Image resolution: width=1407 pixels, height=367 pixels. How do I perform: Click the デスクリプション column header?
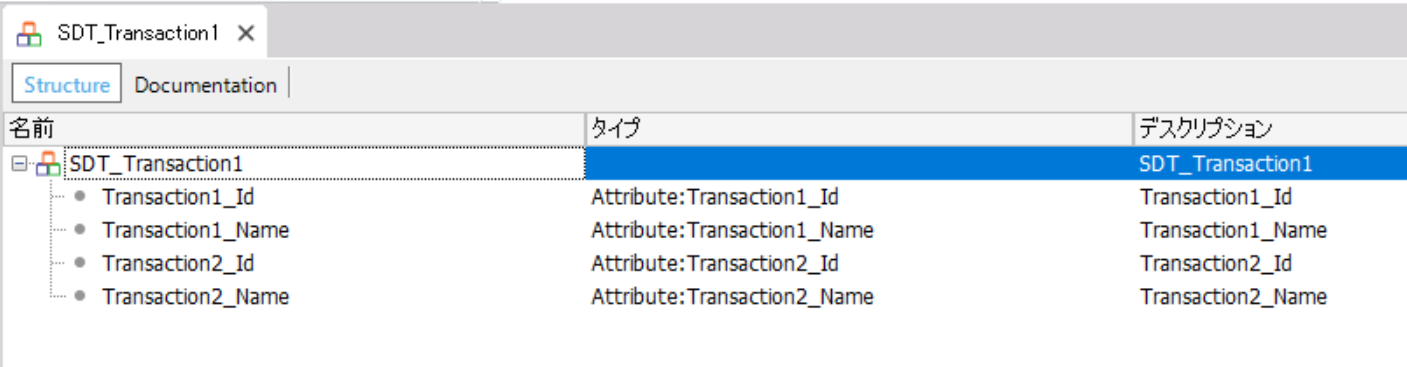1270,128
